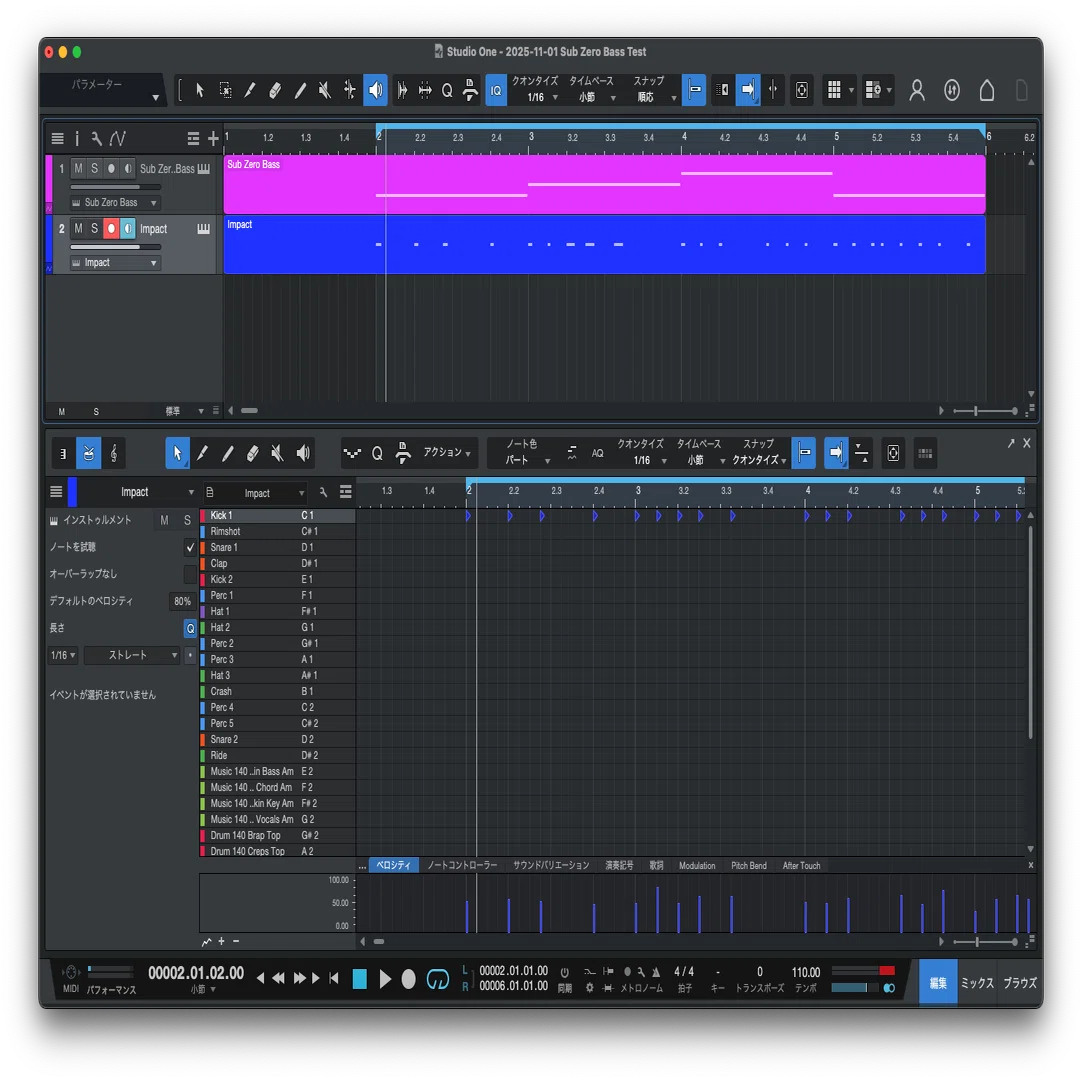
Task: Select the Bend tool in main toolbar
Action: point(350,90)
